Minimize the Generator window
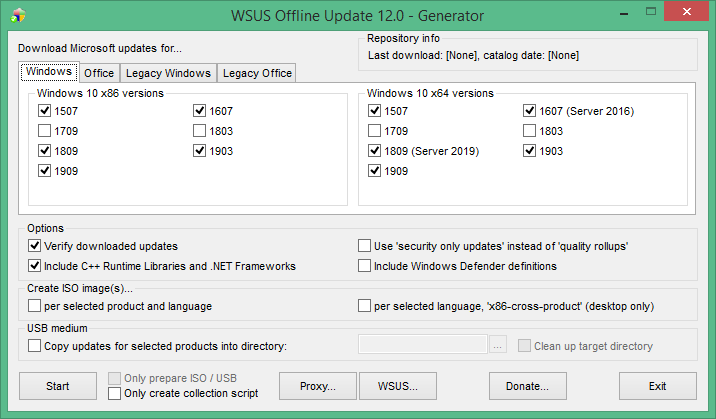This screenshot has width=716, height=419. click(x=624, y=12)
